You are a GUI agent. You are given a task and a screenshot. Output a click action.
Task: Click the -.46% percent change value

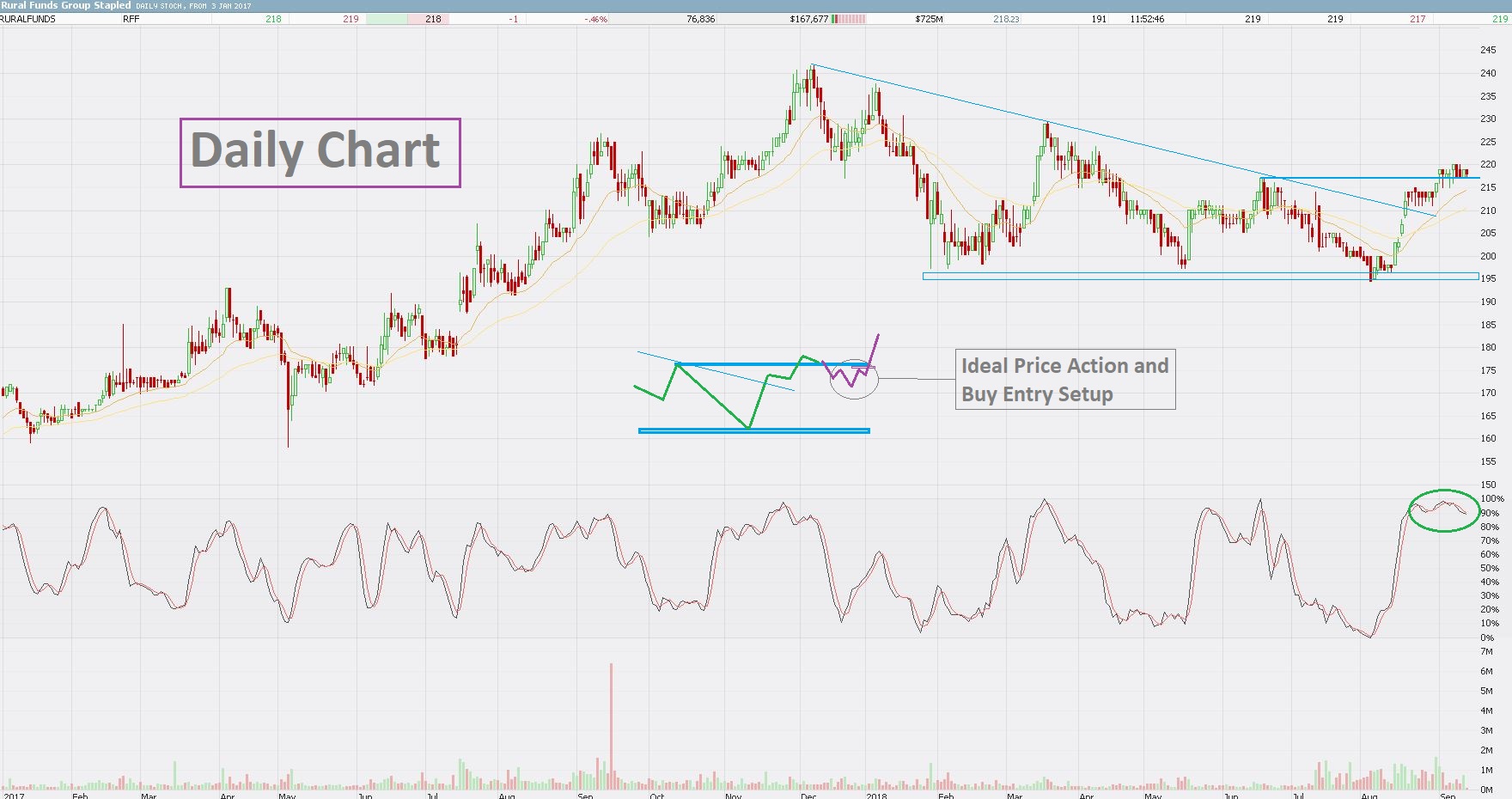click(x=595, y=19)
